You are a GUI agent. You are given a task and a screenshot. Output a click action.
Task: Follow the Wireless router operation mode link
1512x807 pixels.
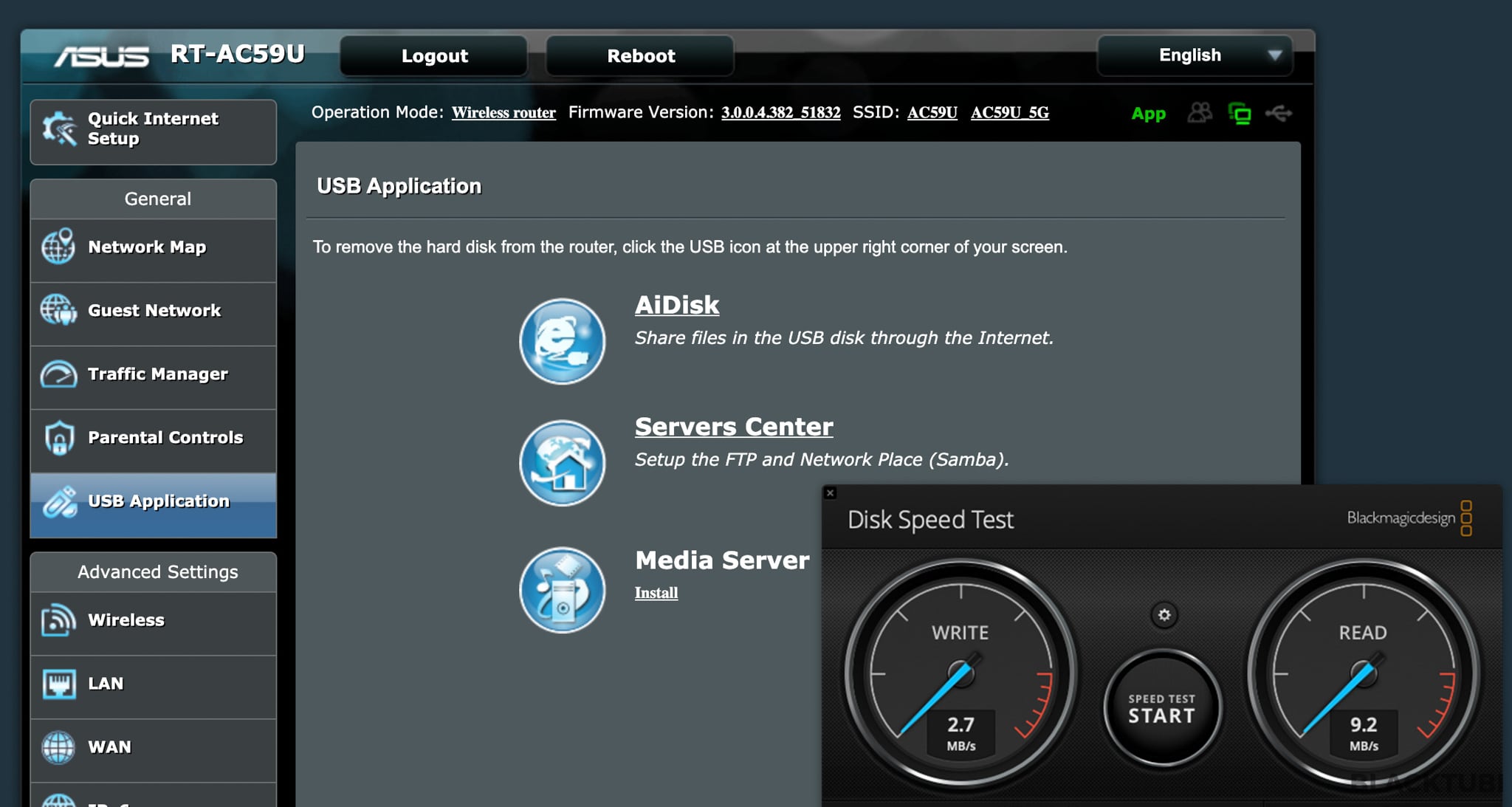pos(504,112)
